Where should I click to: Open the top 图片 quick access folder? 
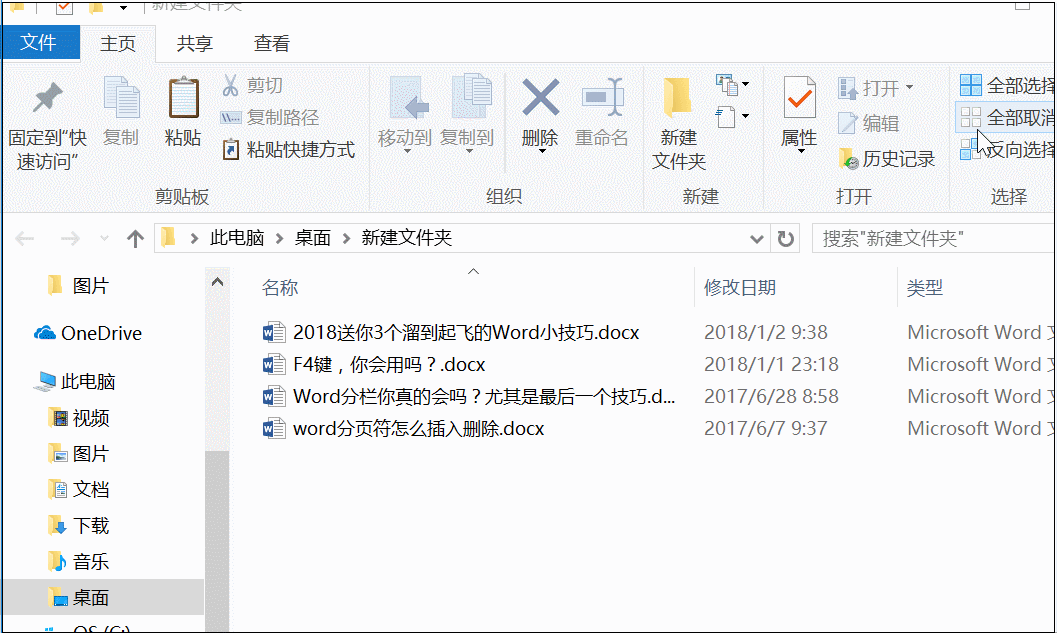coord(79,286)
